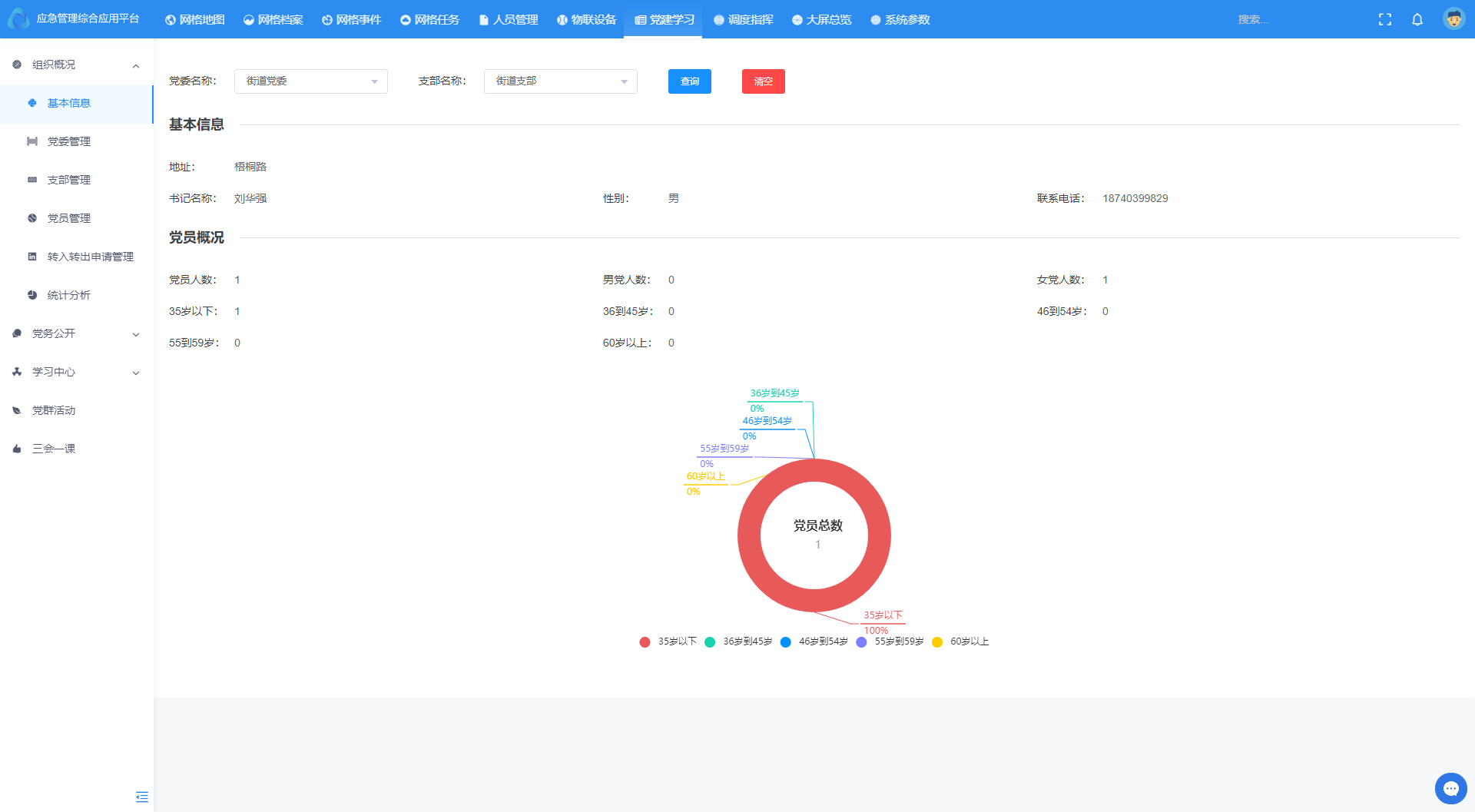Open 物联设备 in top navigation
This screenshot has width=1475, height=812.
[x=587, y=19]
